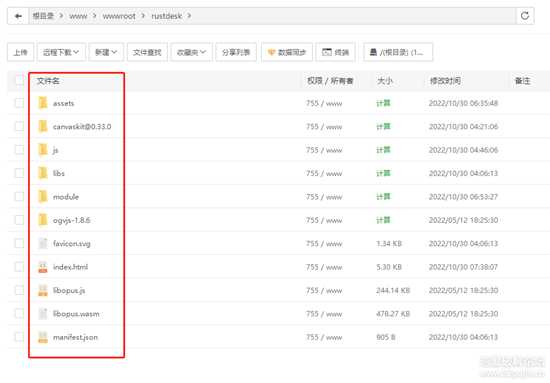Image resolution: width=550 pixels, height=383 pixels.
Task: Sort by 大小 column header
Action: click(x=385, y=81)
